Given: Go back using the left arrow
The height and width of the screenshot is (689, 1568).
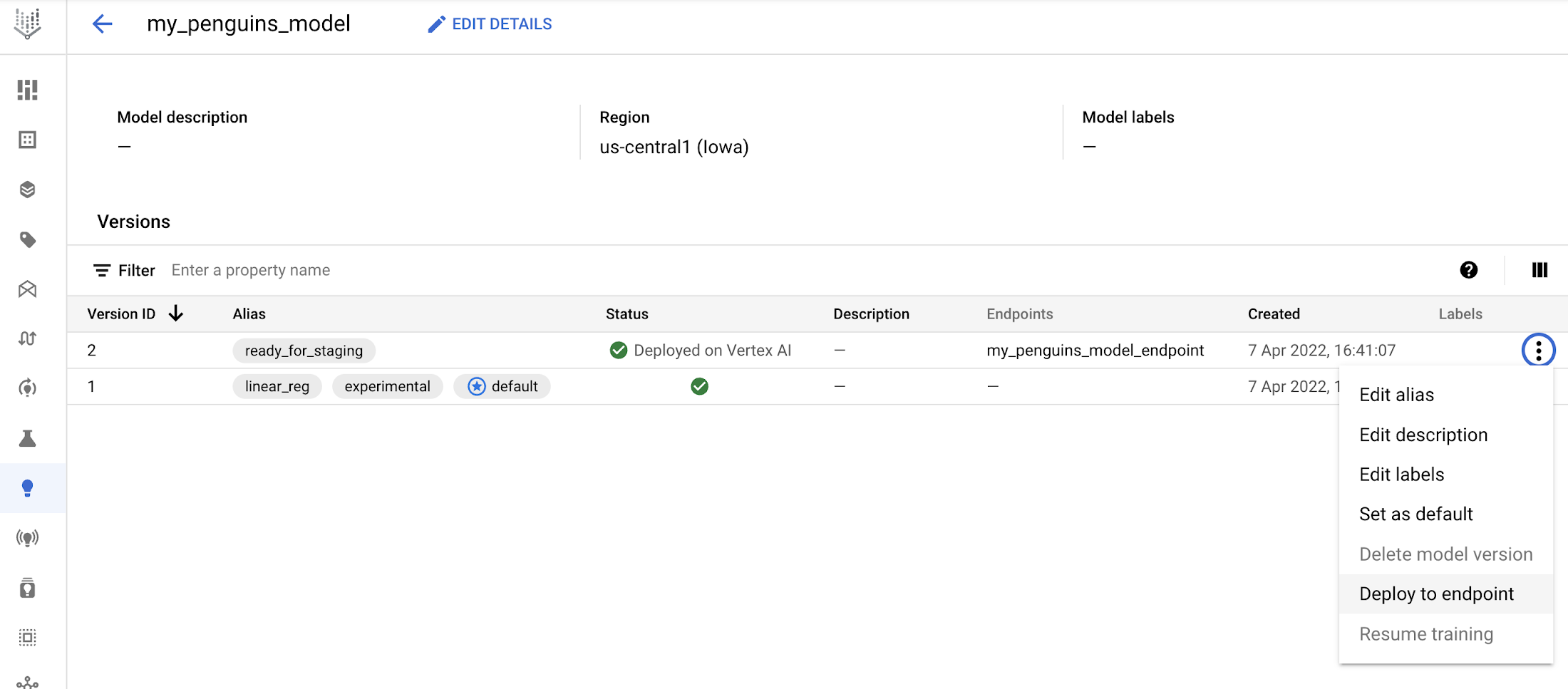Looking at the screenshot, I should [103, 24].
